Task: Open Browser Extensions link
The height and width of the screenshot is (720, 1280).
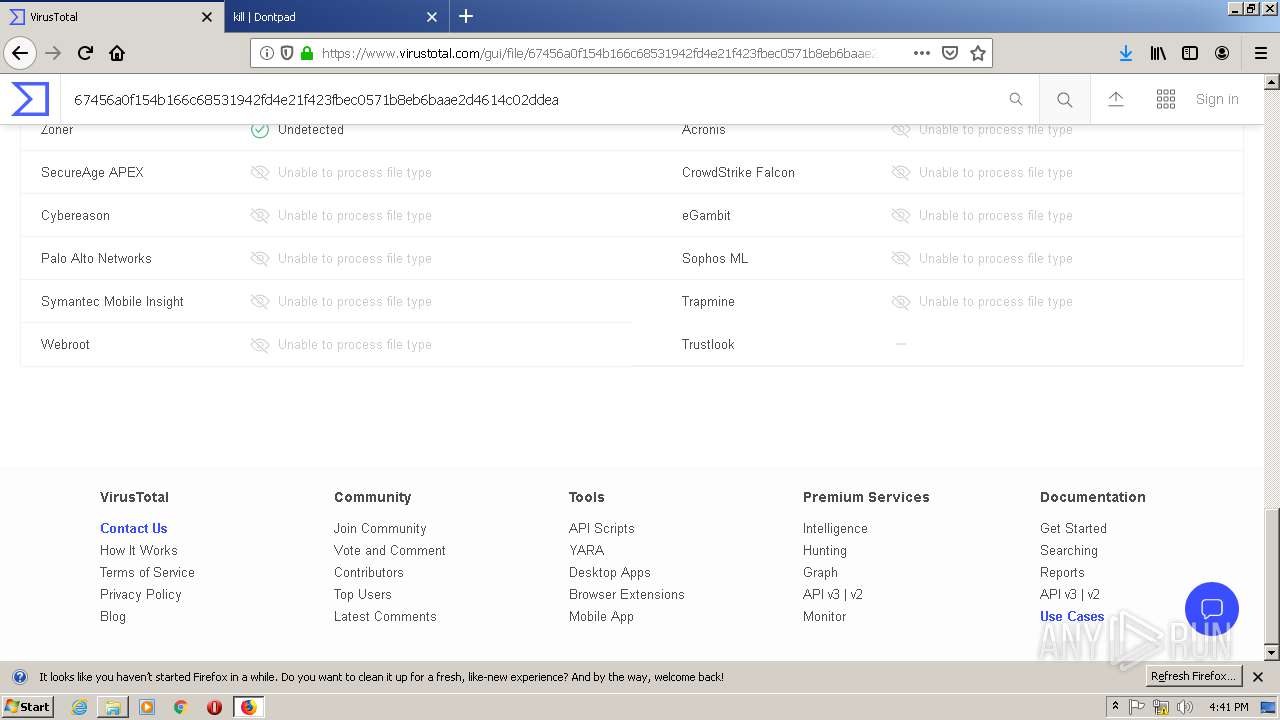Action: click(x=627, y=594)
